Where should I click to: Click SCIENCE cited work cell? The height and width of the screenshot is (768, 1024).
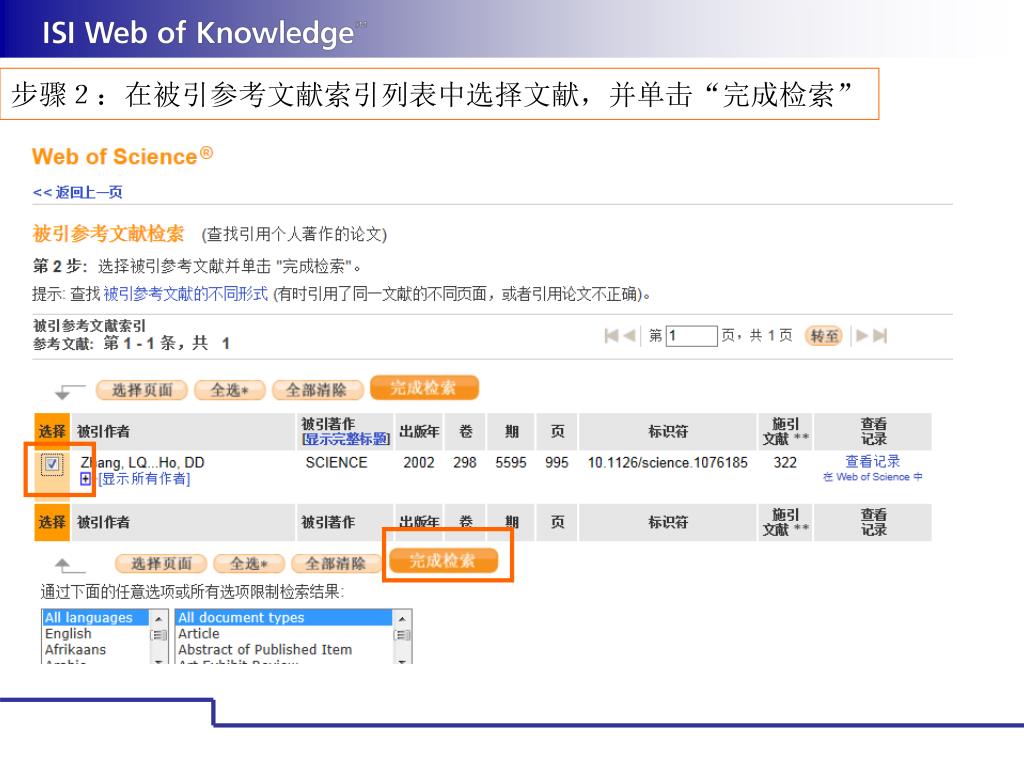click(x=336, y=462)
